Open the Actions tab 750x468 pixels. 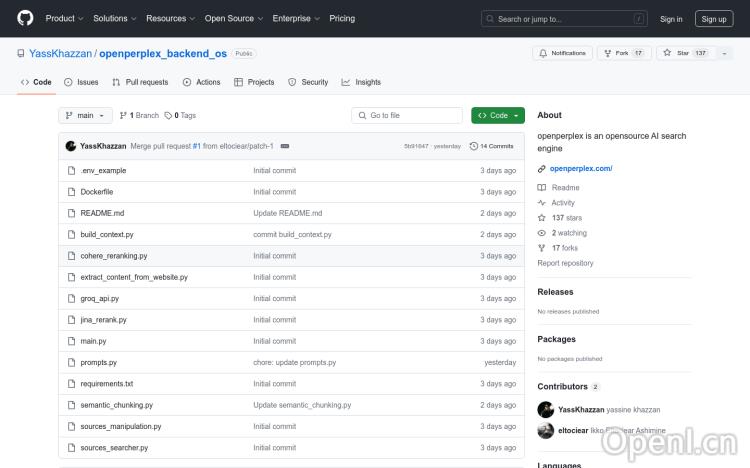pos(201,82)
